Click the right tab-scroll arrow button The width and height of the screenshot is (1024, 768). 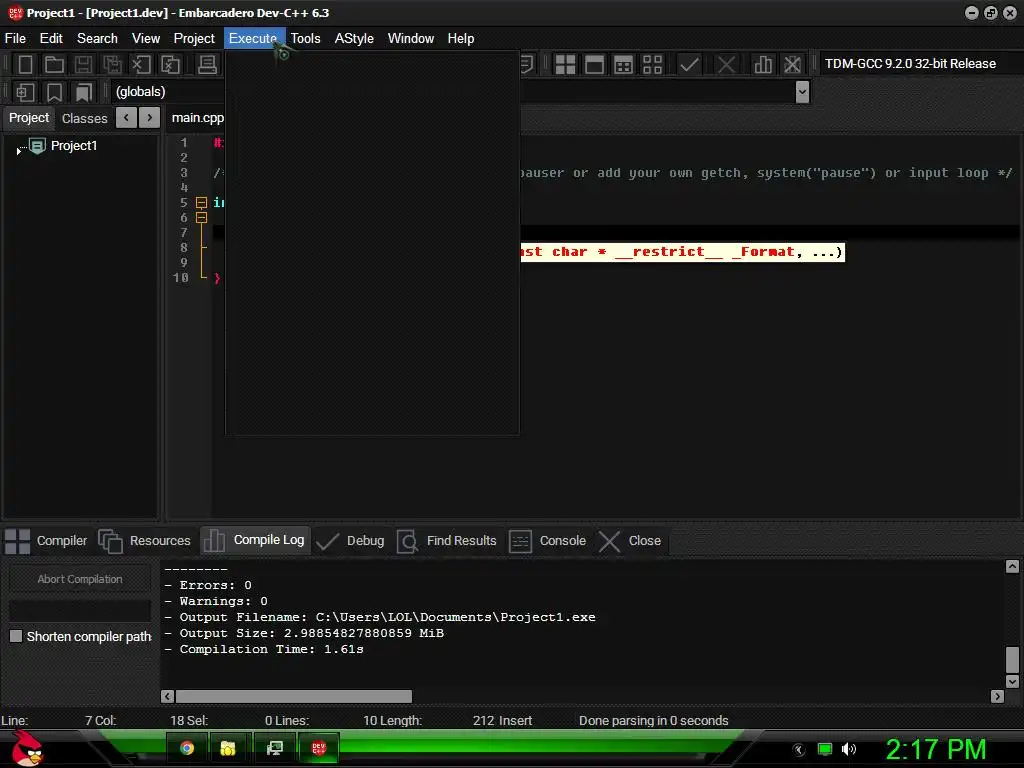[x=150, y=118]
